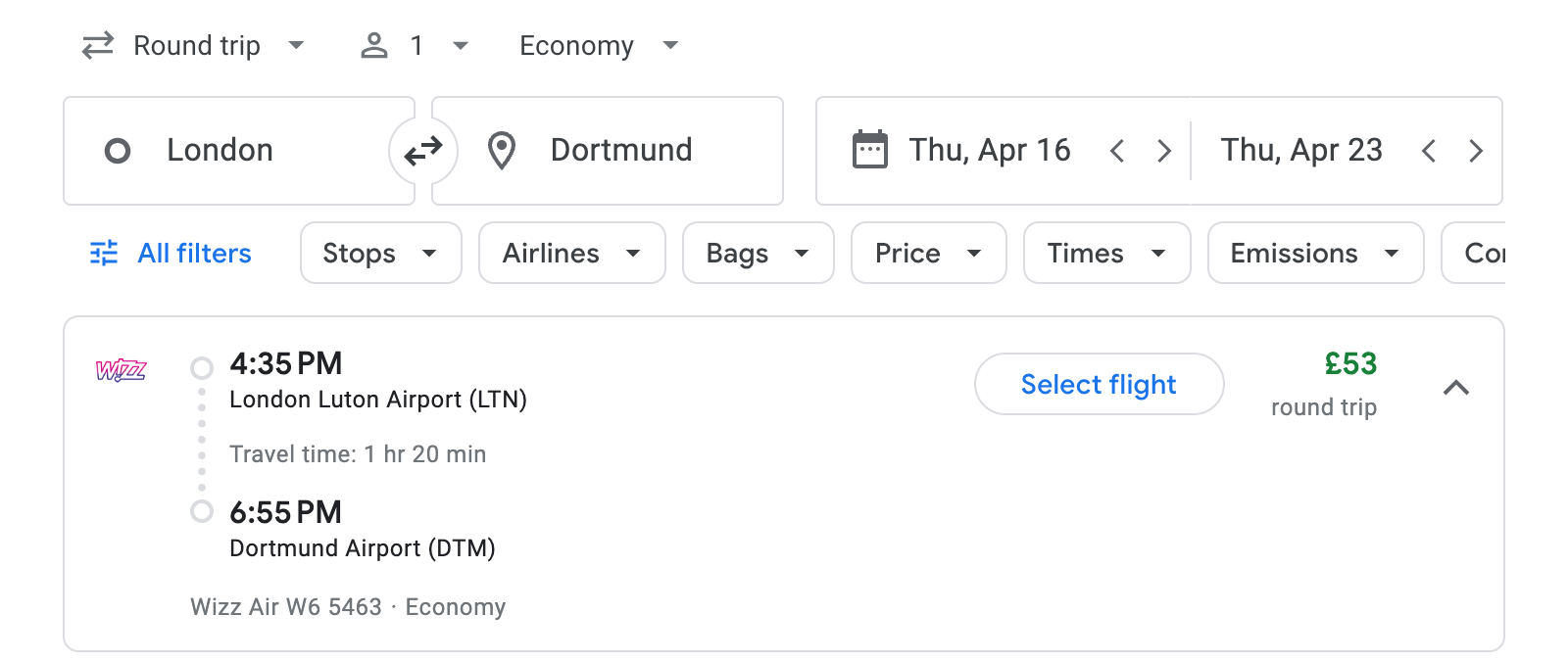Image resolution: width=1568 pixels, height=662 pixels.
Task: Open the Bags filter
Action: (758, 253)
